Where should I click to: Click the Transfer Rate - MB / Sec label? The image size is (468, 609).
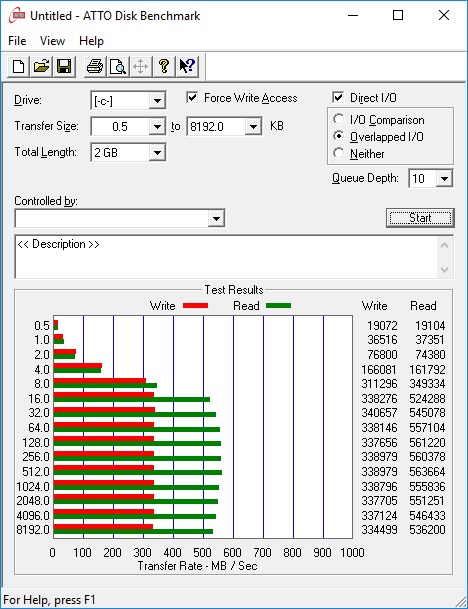coord(197,566)
